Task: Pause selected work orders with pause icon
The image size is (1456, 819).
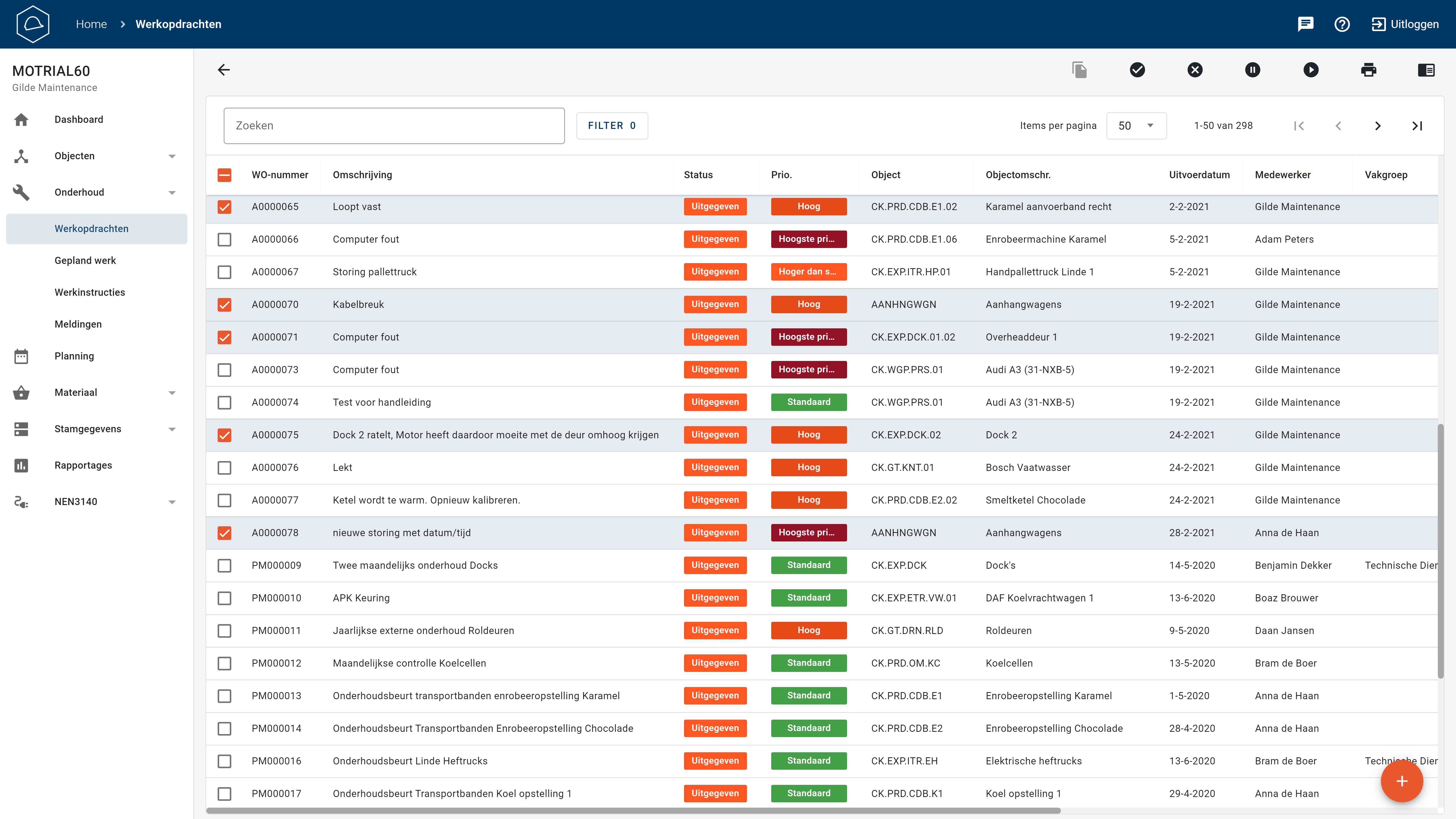Action: pos(1253,70)
